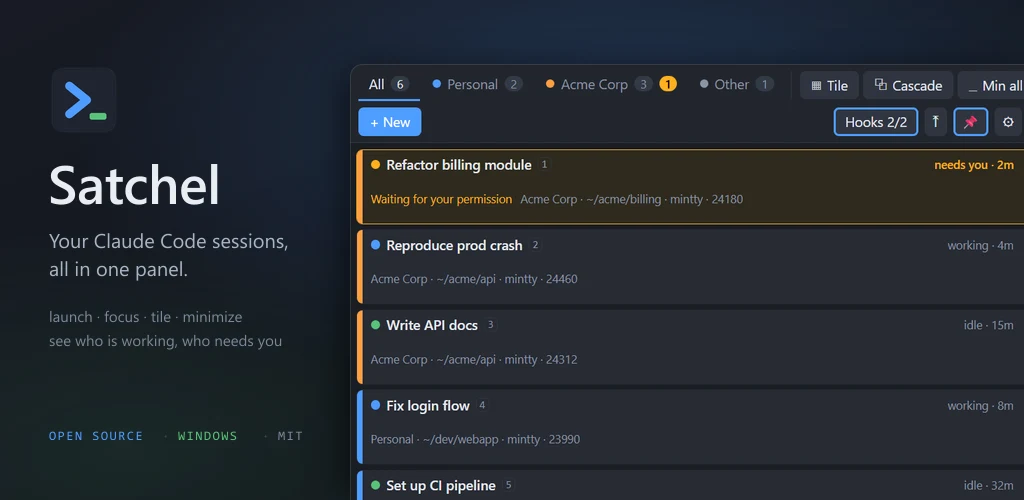Click the MIT license label
Screen dimensions: 1024x500
(x=290, y=436)
